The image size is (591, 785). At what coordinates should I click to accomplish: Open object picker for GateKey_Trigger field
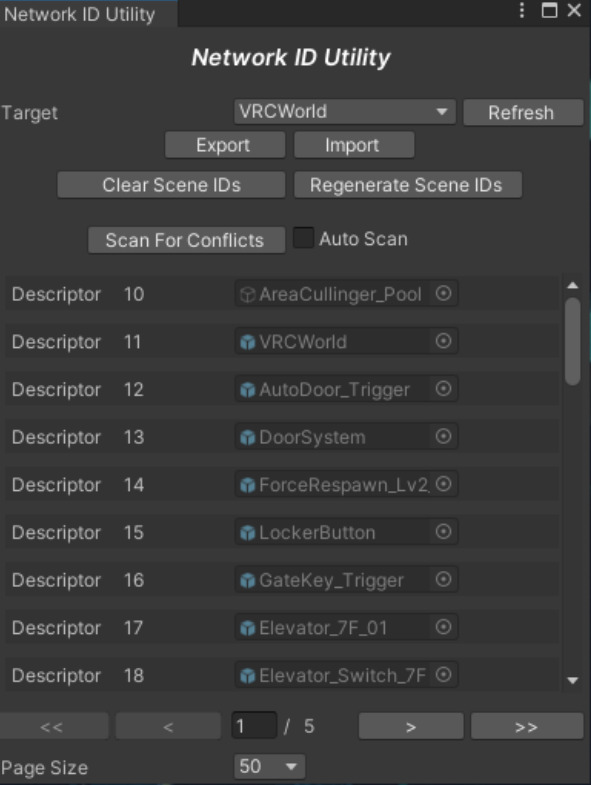tap(443, 580)
